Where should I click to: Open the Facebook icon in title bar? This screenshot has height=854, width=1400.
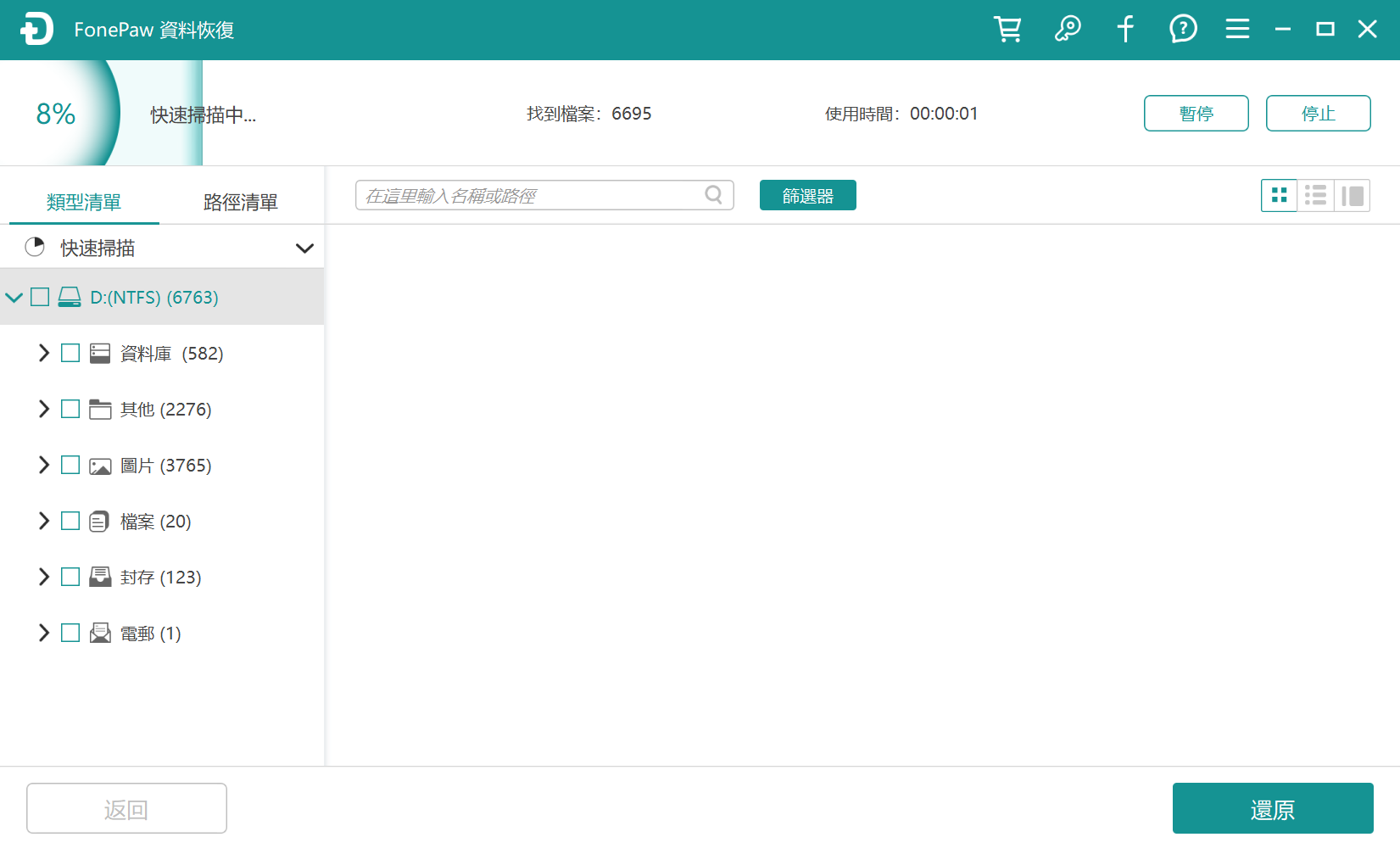click(x=1125, y=30)
